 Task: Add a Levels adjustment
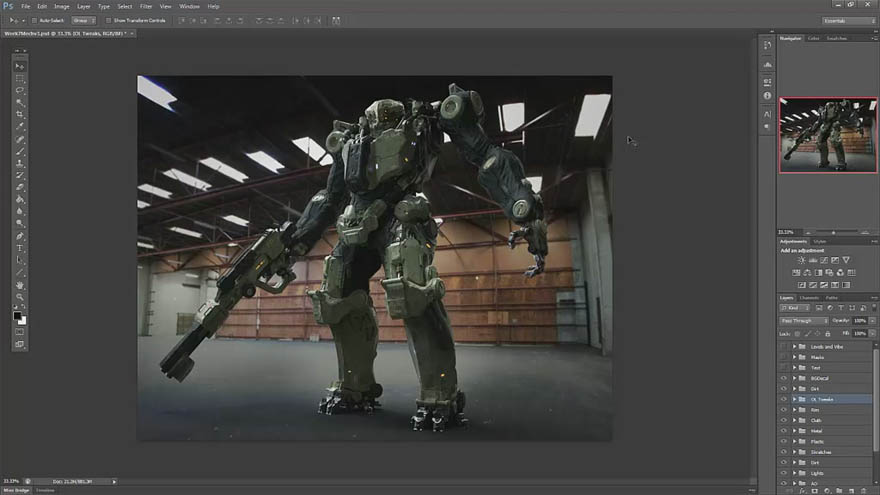813,260
